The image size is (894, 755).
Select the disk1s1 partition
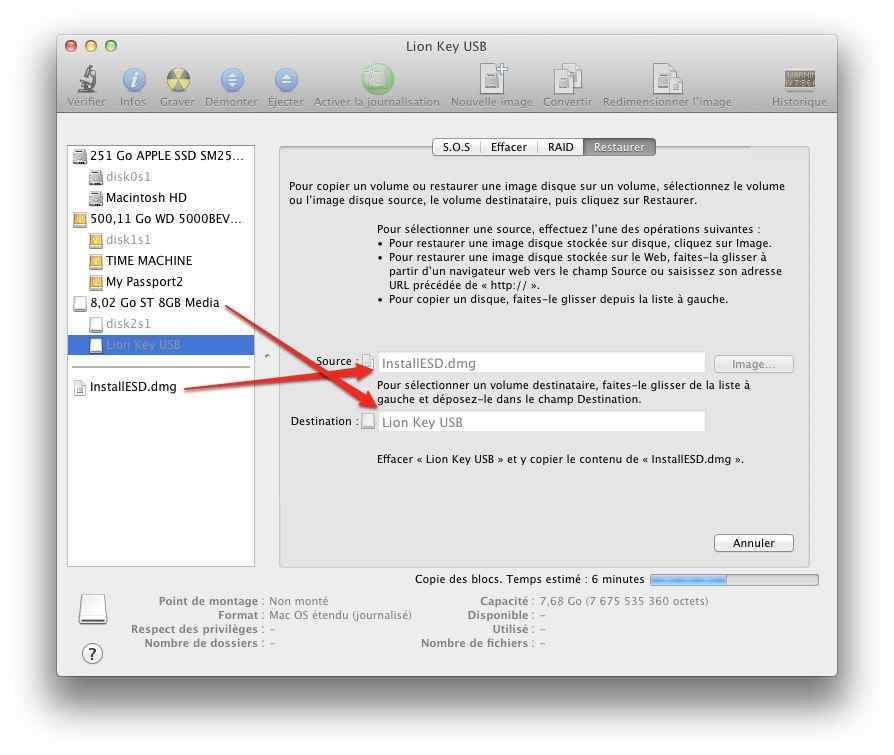[161, 240]
